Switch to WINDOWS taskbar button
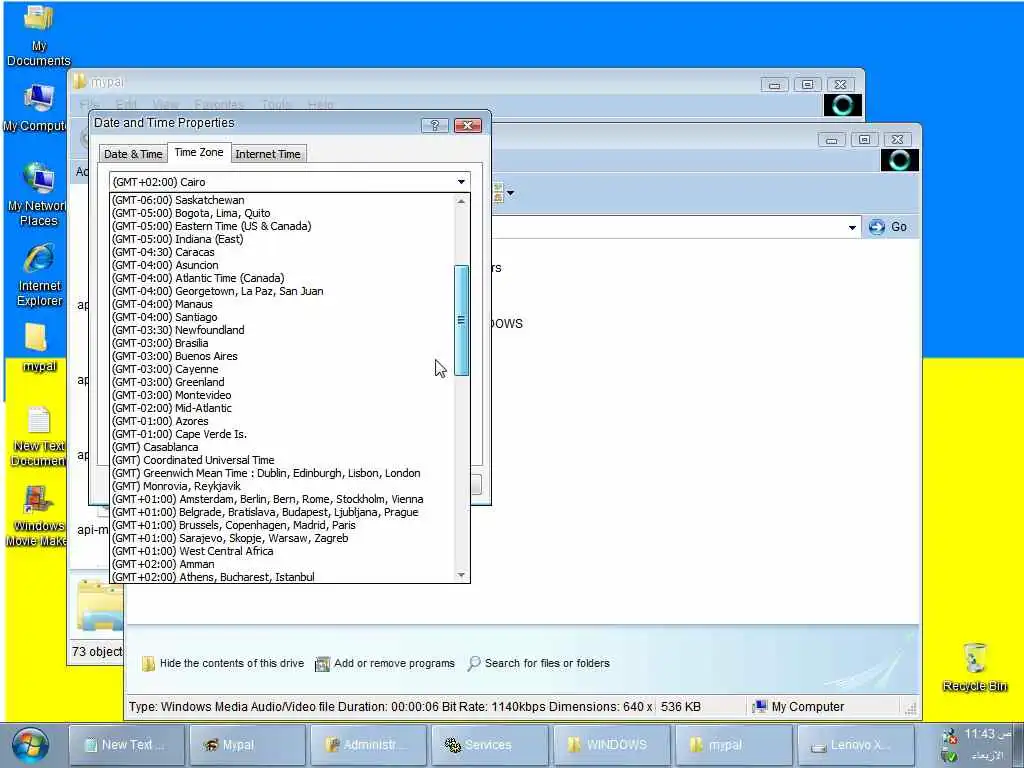The height and width of the screenshot is (768, 1024). [x=611, y=745]
